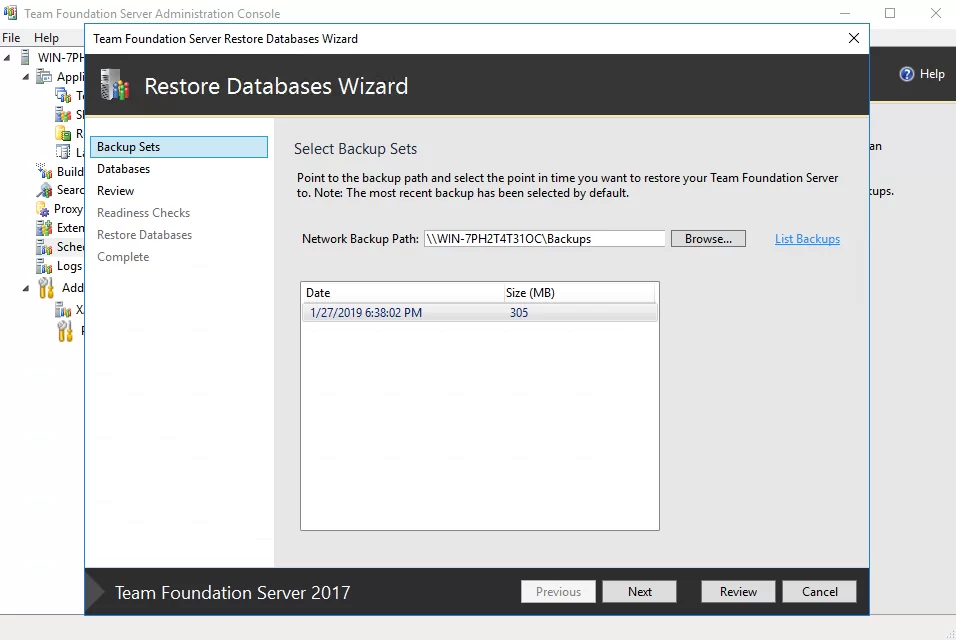
Task: Select the Complete wizard step
Action: 123,257
